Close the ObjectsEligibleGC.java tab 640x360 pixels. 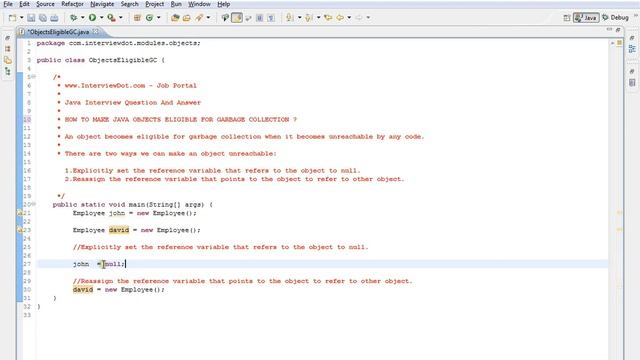(95, 31)
